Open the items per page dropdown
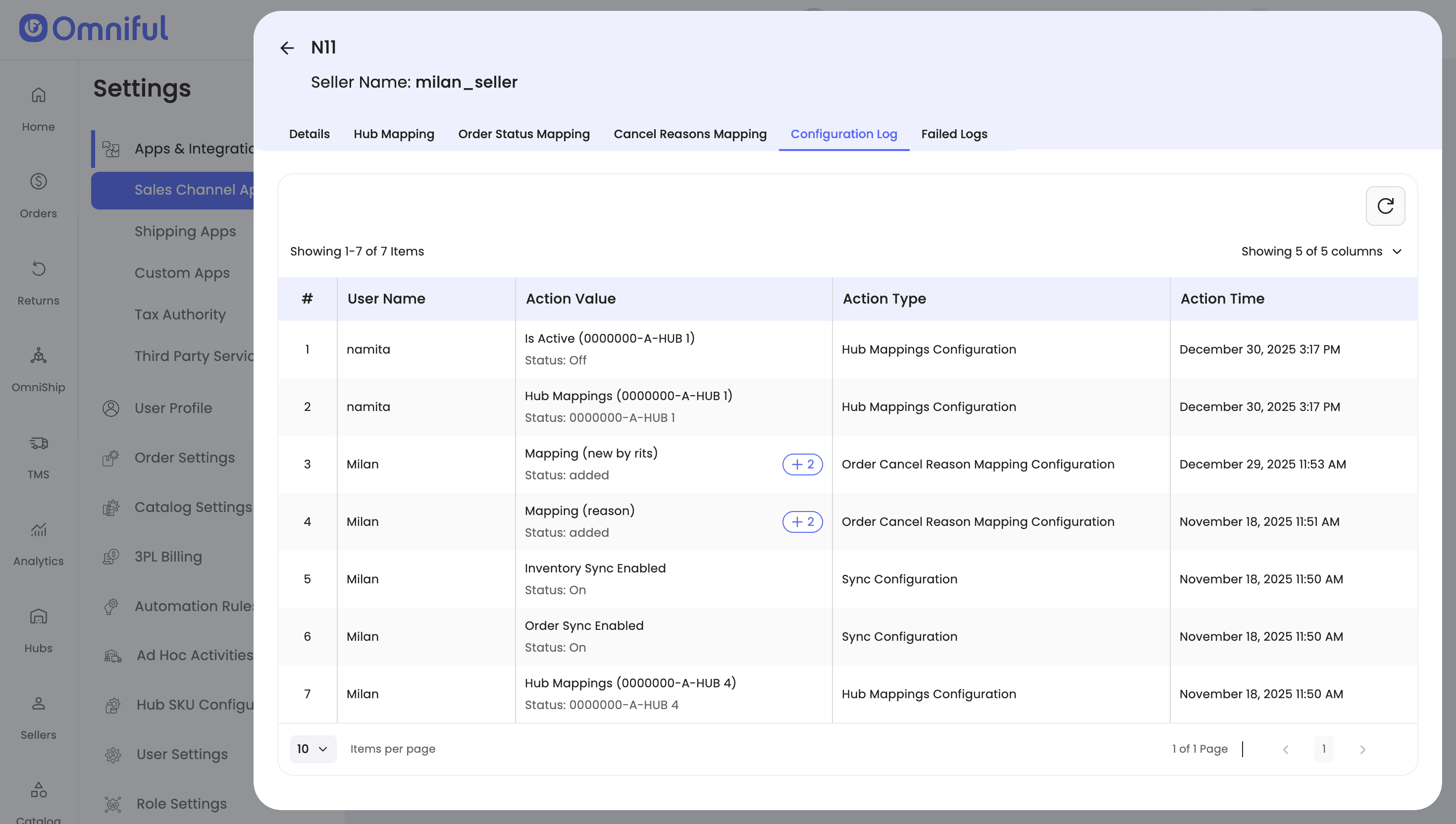This screenshot has height=824, width=1456. coord(312,749)
